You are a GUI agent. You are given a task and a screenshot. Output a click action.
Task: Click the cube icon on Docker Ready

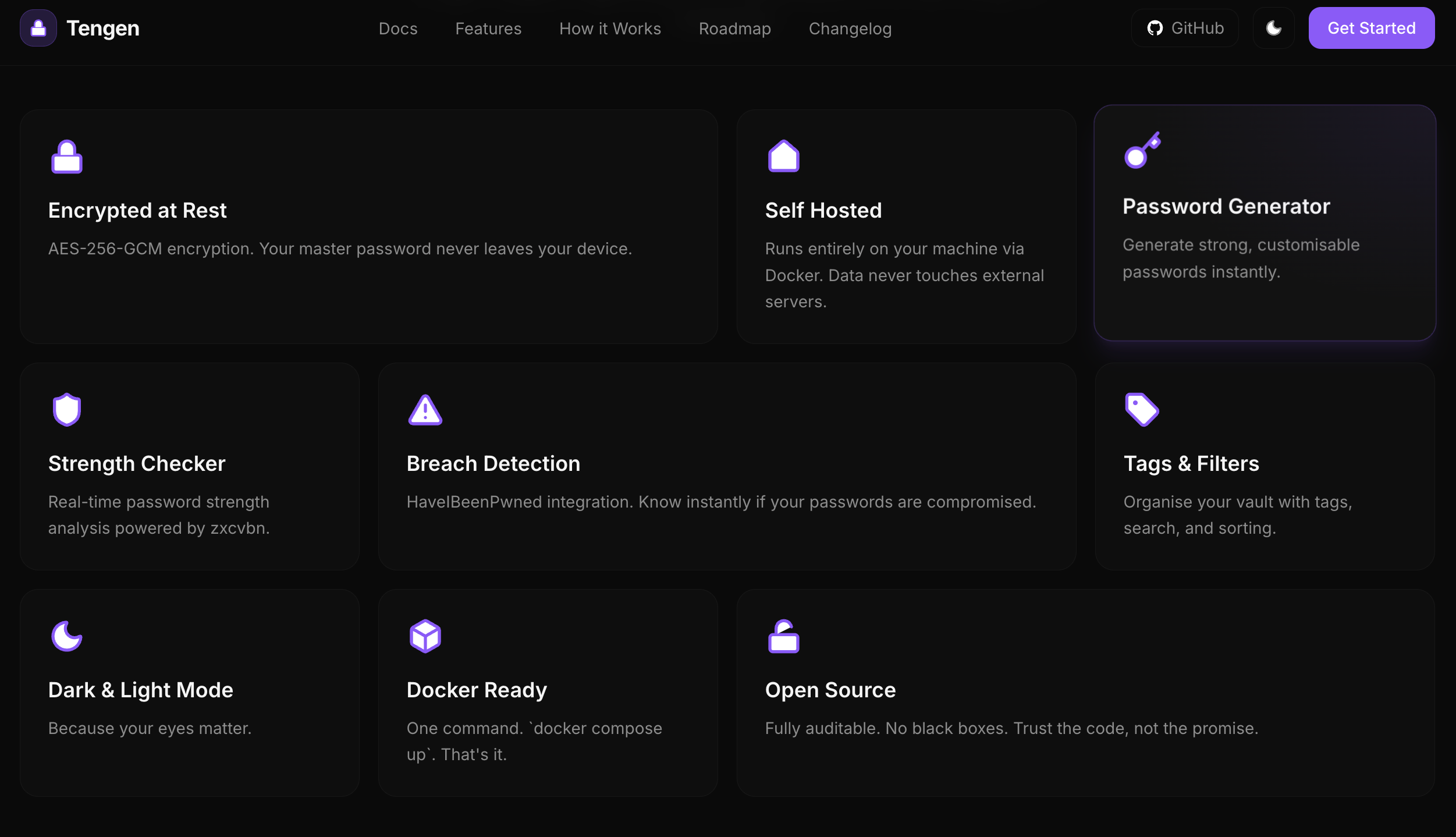[425, 636]
